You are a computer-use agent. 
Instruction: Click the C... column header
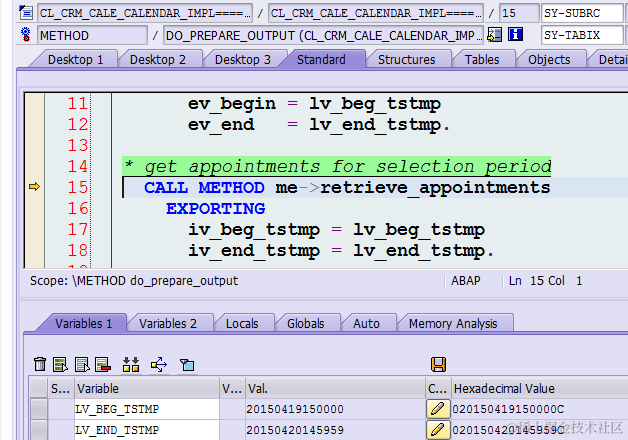(x=438, y=388)
